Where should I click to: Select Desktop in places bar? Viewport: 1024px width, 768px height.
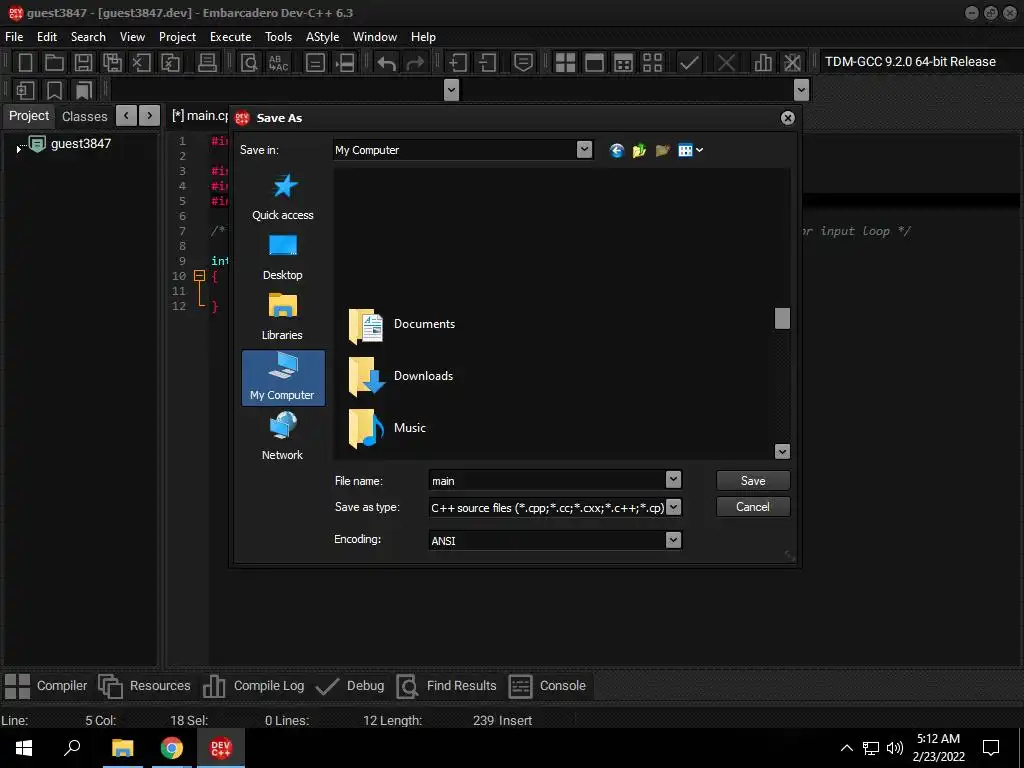tap(283, 257)
